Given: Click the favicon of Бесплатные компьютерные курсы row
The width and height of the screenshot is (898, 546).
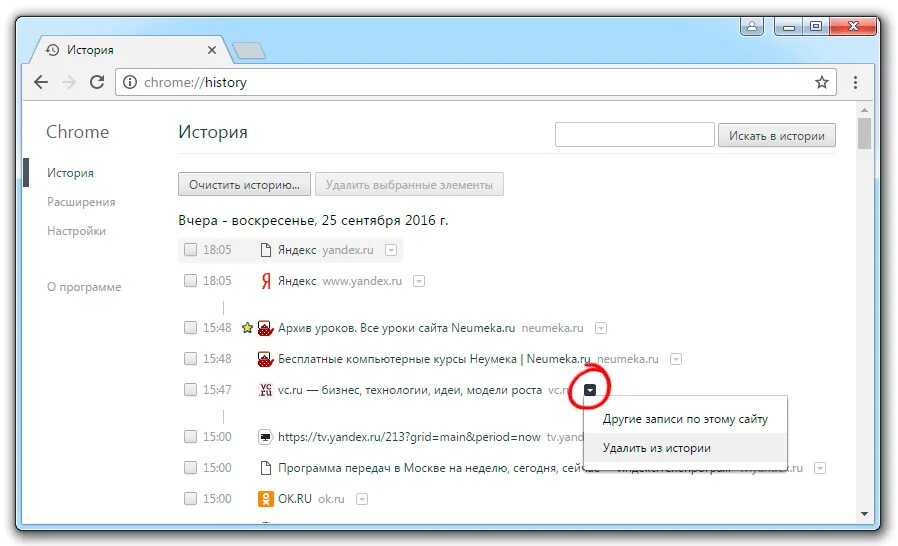Looking at the screenshot, I should [265, 359].
